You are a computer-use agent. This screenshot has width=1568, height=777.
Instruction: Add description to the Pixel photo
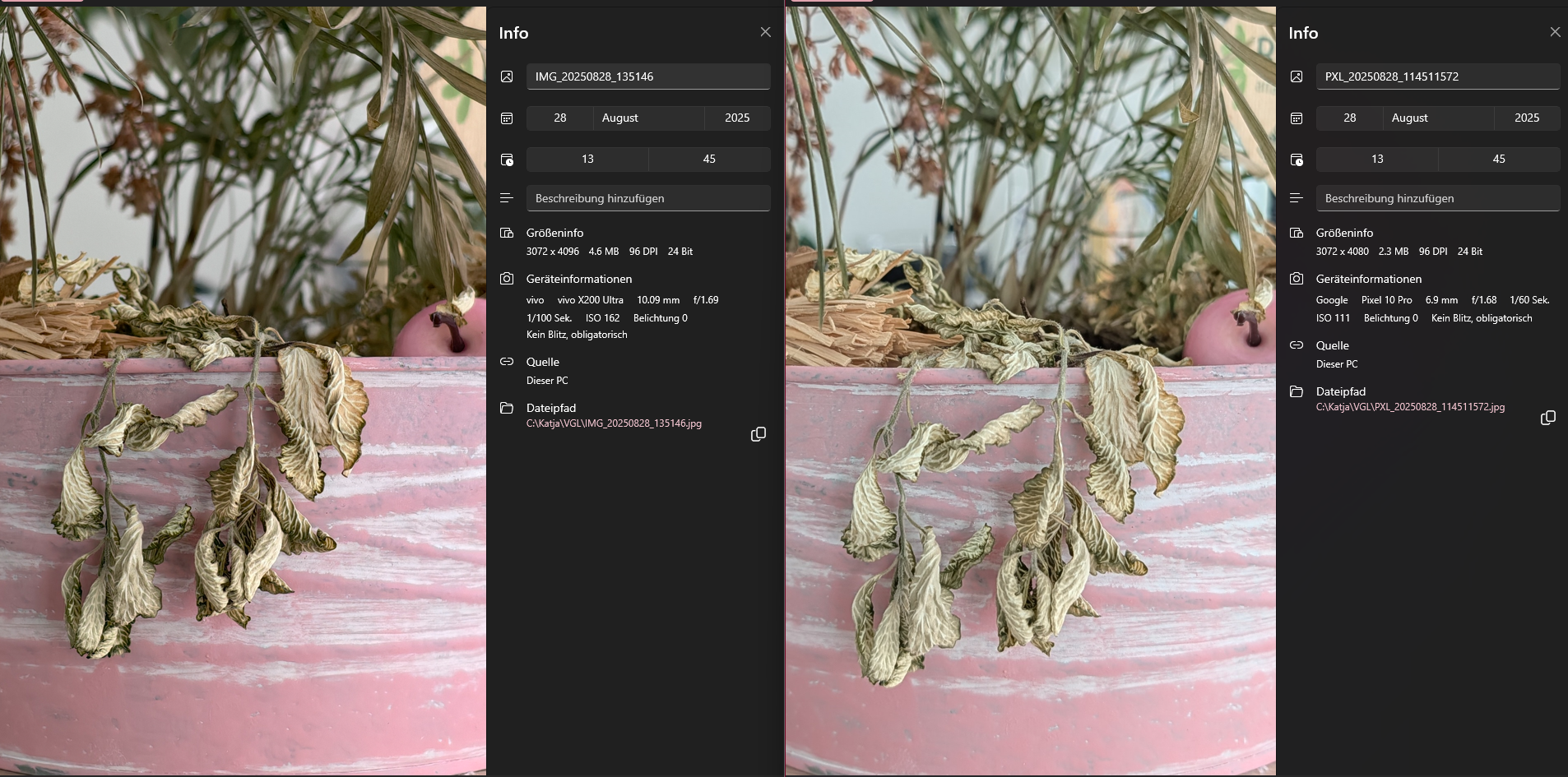coord(1437,198)
